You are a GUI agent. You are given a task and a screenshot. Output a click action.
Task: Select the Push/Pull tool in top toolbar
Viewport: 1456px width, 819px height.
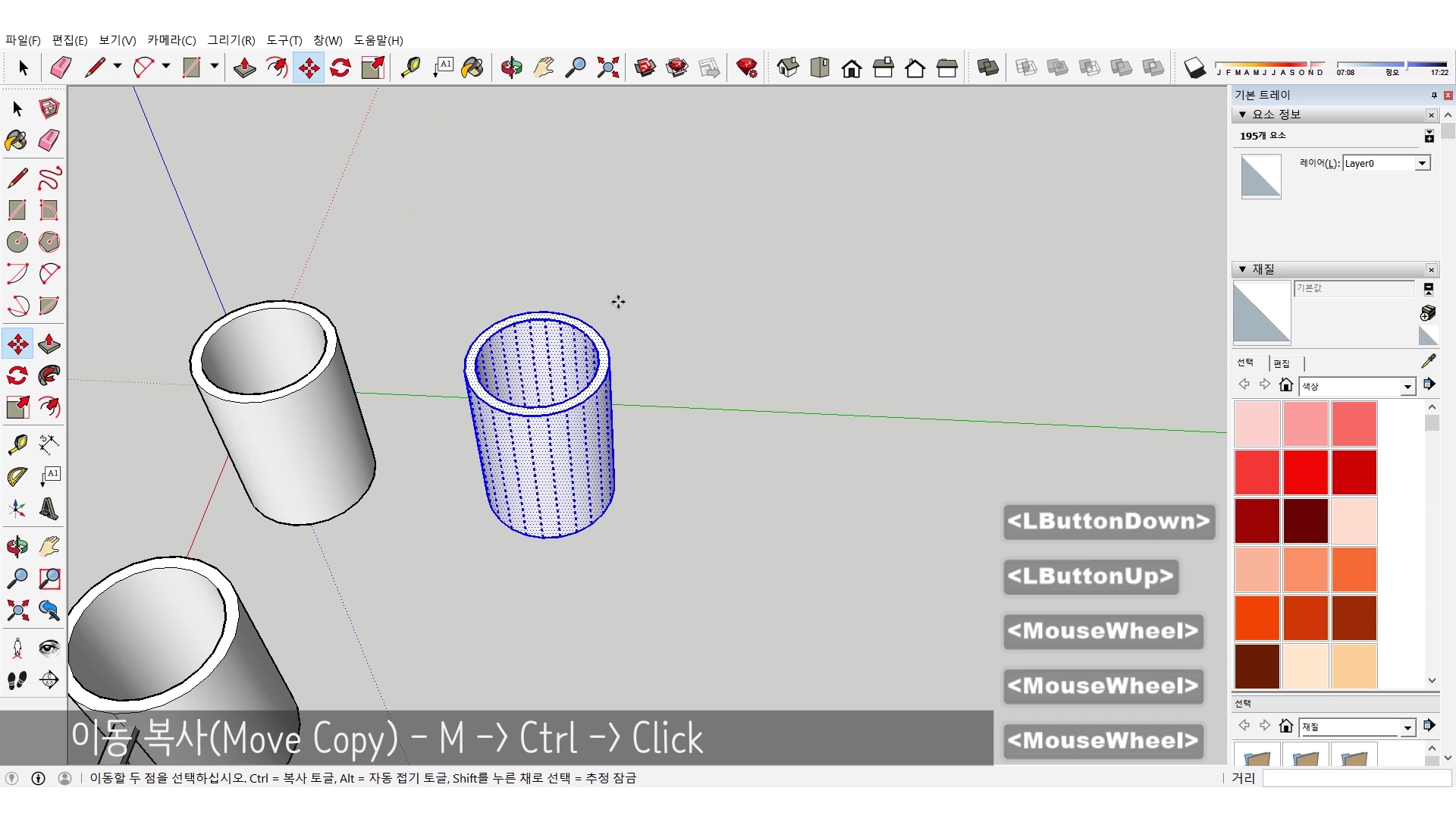(x=244, y=67)
